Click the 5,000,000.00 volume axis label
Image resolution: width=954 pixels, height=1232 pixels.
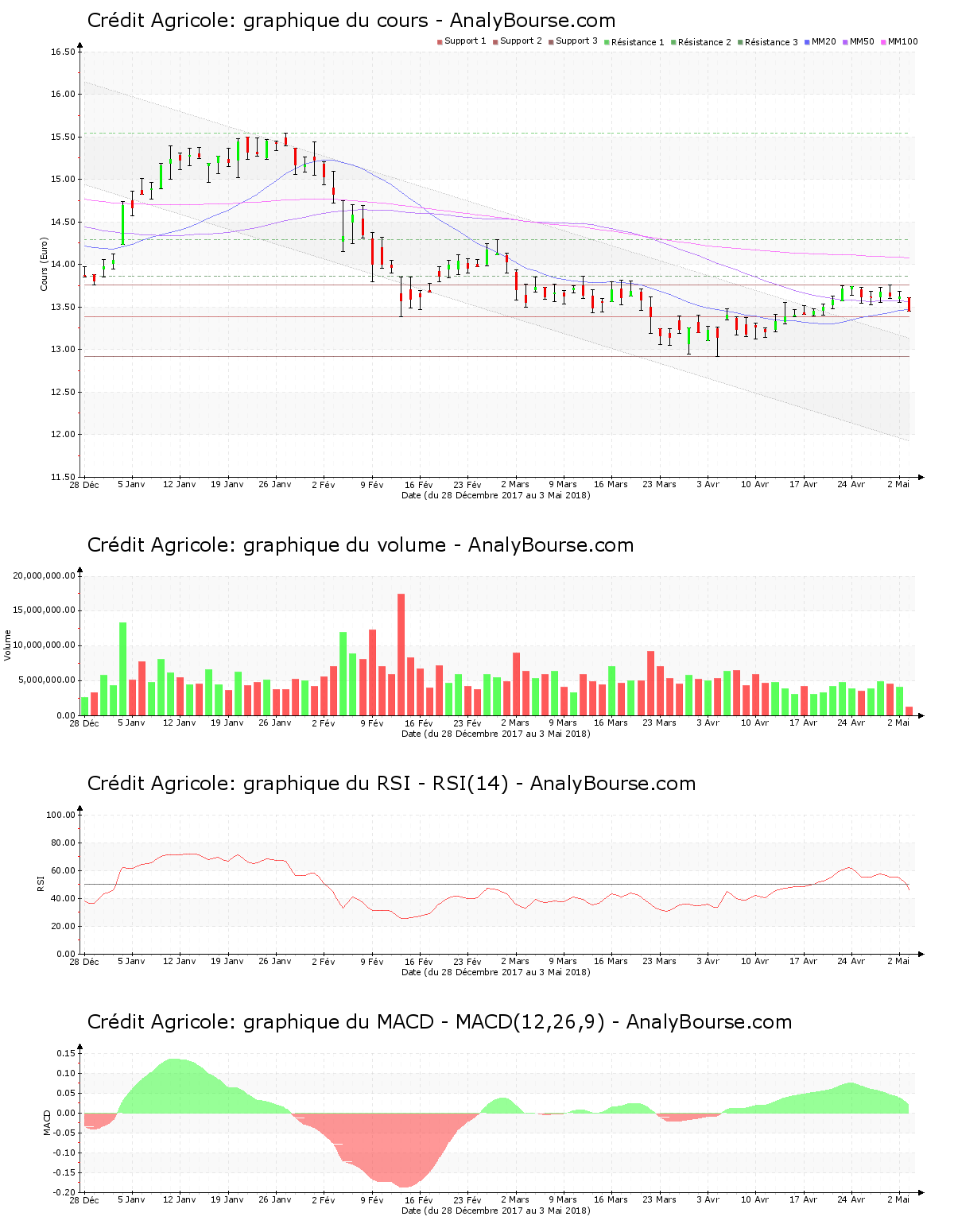coord(48,680)
